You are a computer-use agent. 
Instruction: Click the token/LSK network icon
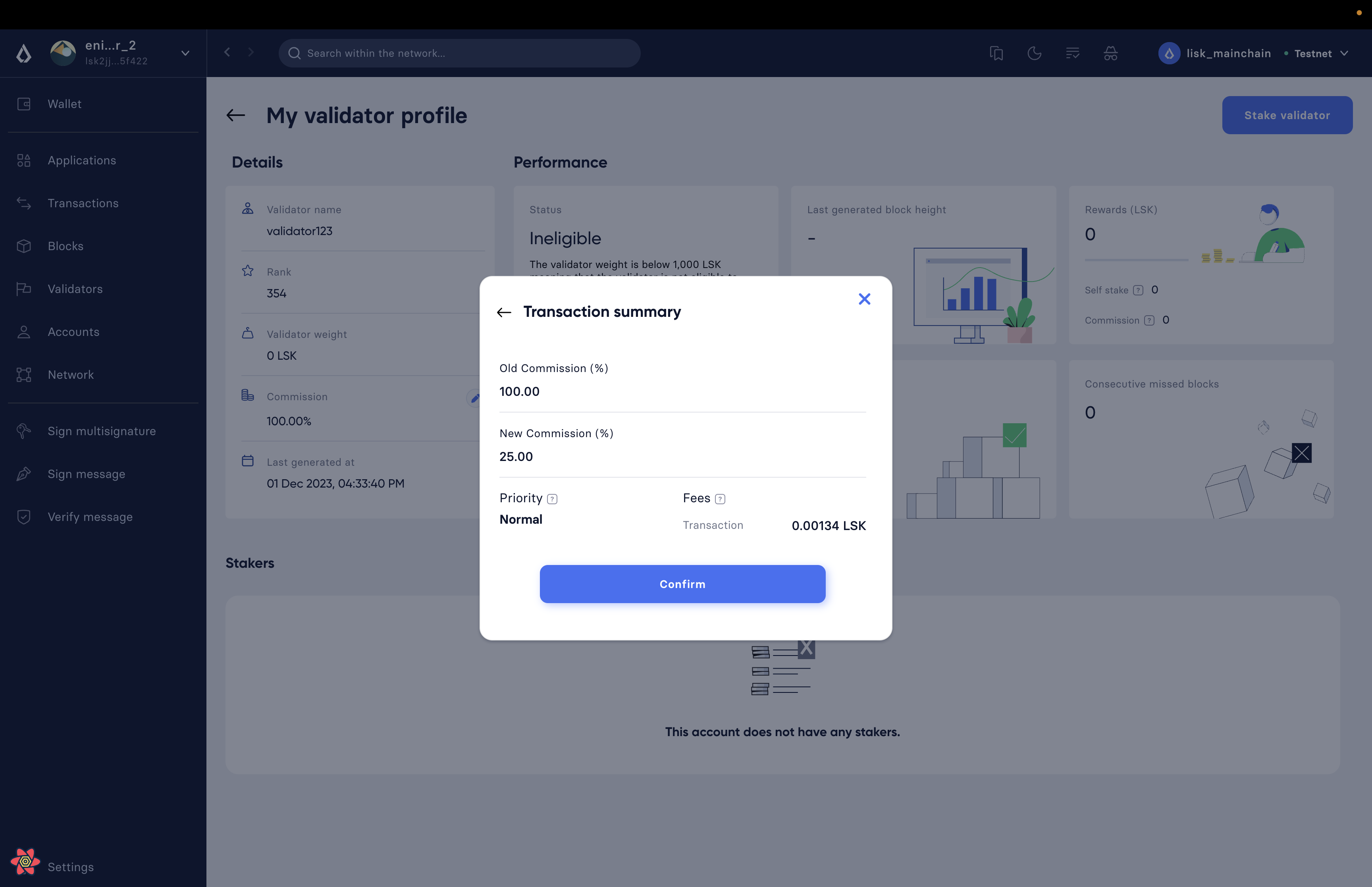1167,53
